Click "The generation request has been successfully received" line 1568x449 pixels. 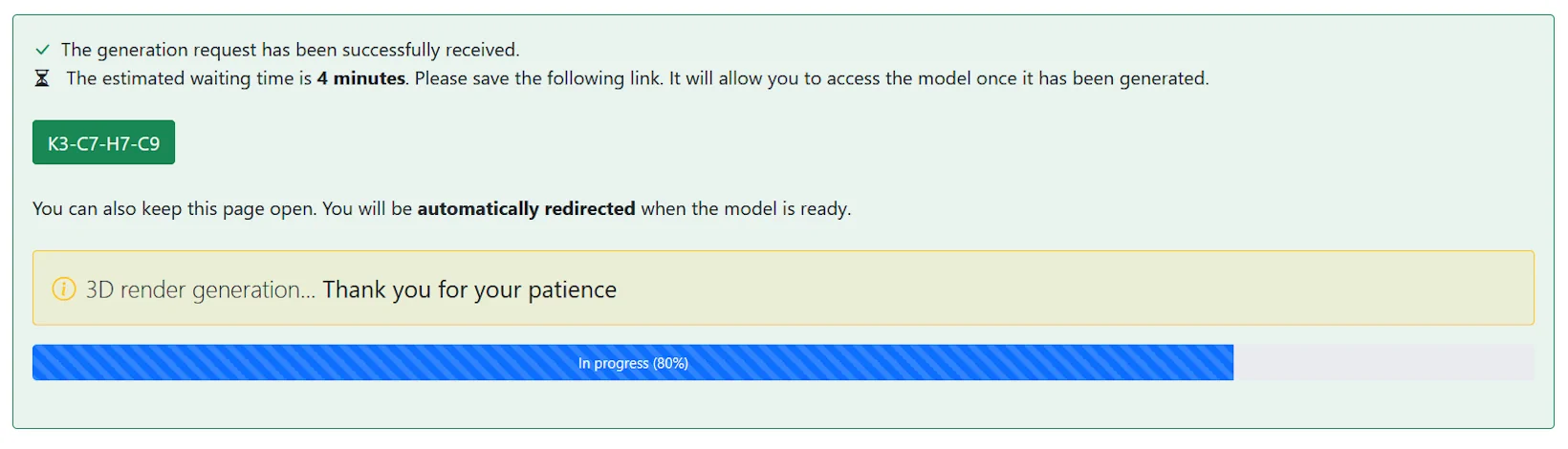coord(290,50)
